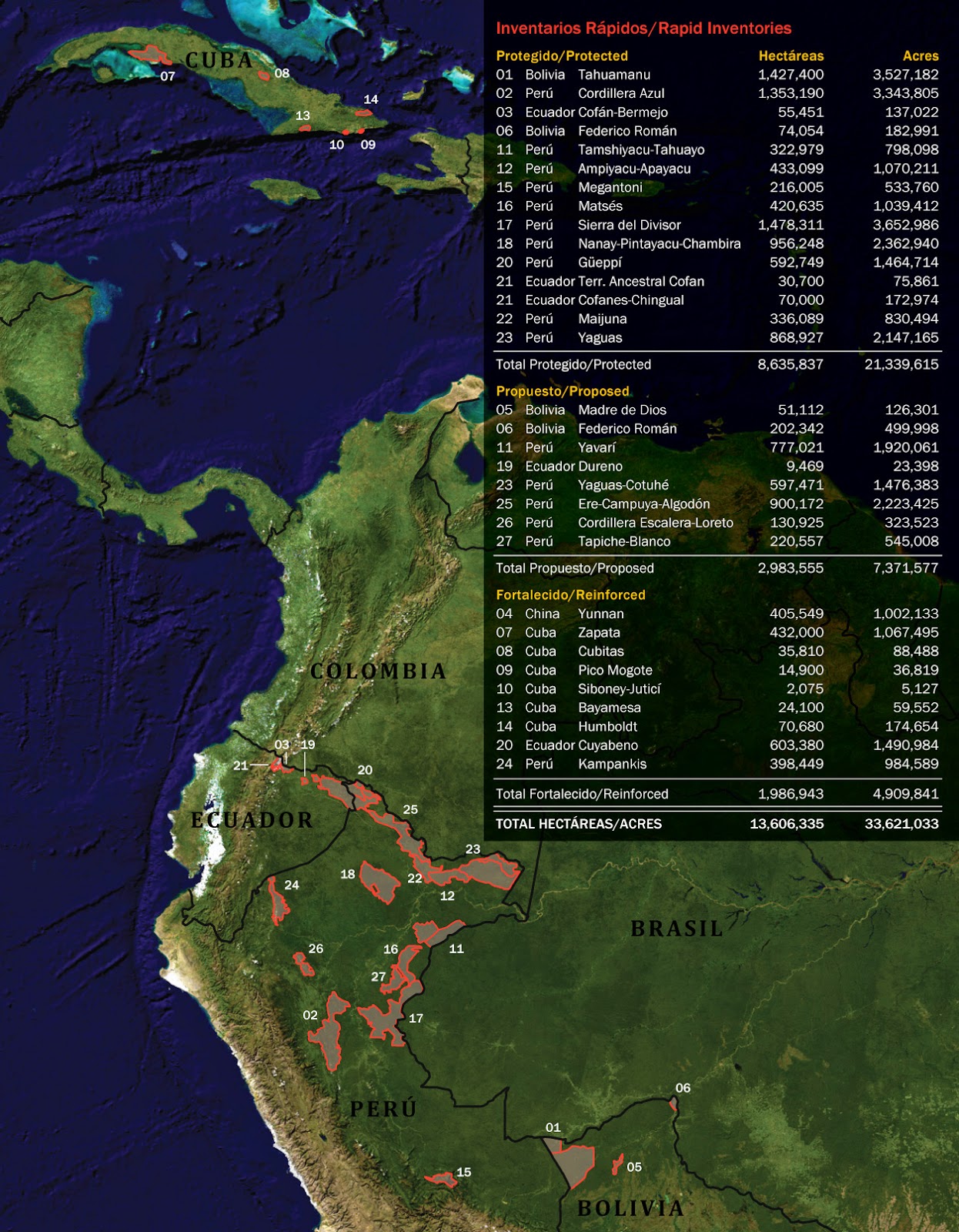Click the Inventarios Rápidos/Rapid Inventories title
The image size is (959, 1232).
643,28
